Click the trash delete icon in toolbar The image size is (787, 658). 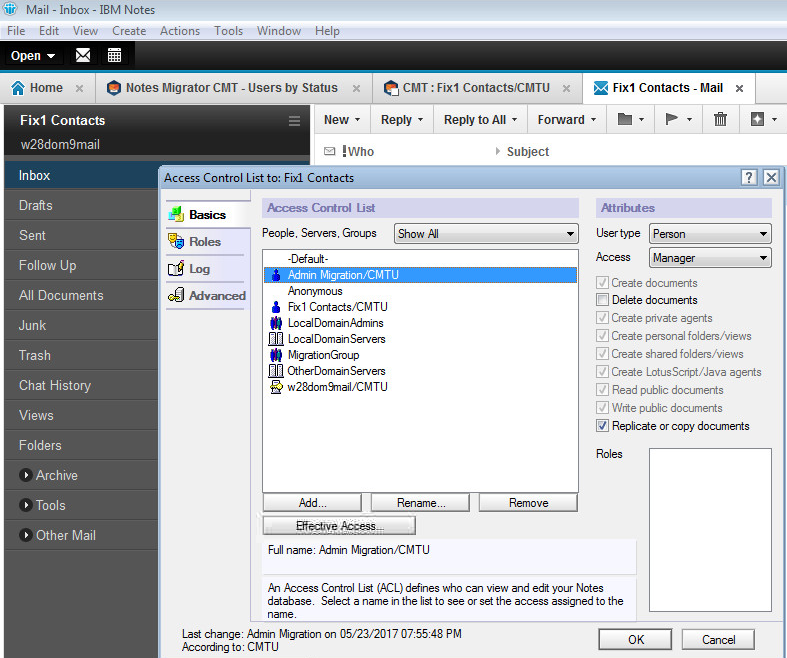pos(720,119)
